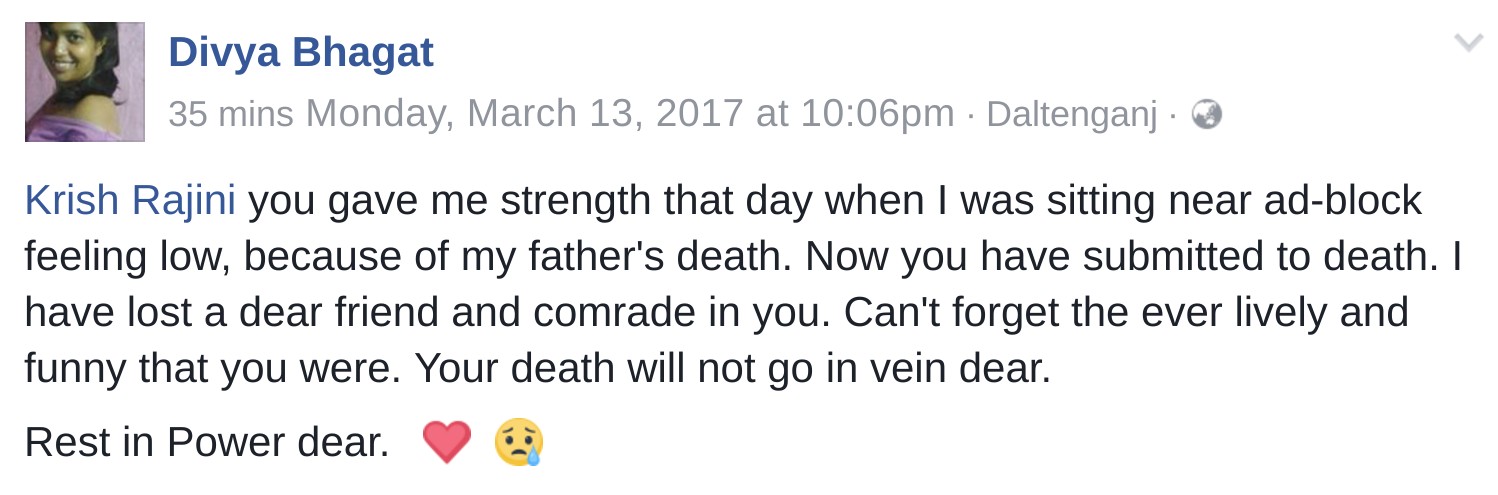Open the tagged Krish Rajini profile link
1498x495 pixels.
[130, 201]
